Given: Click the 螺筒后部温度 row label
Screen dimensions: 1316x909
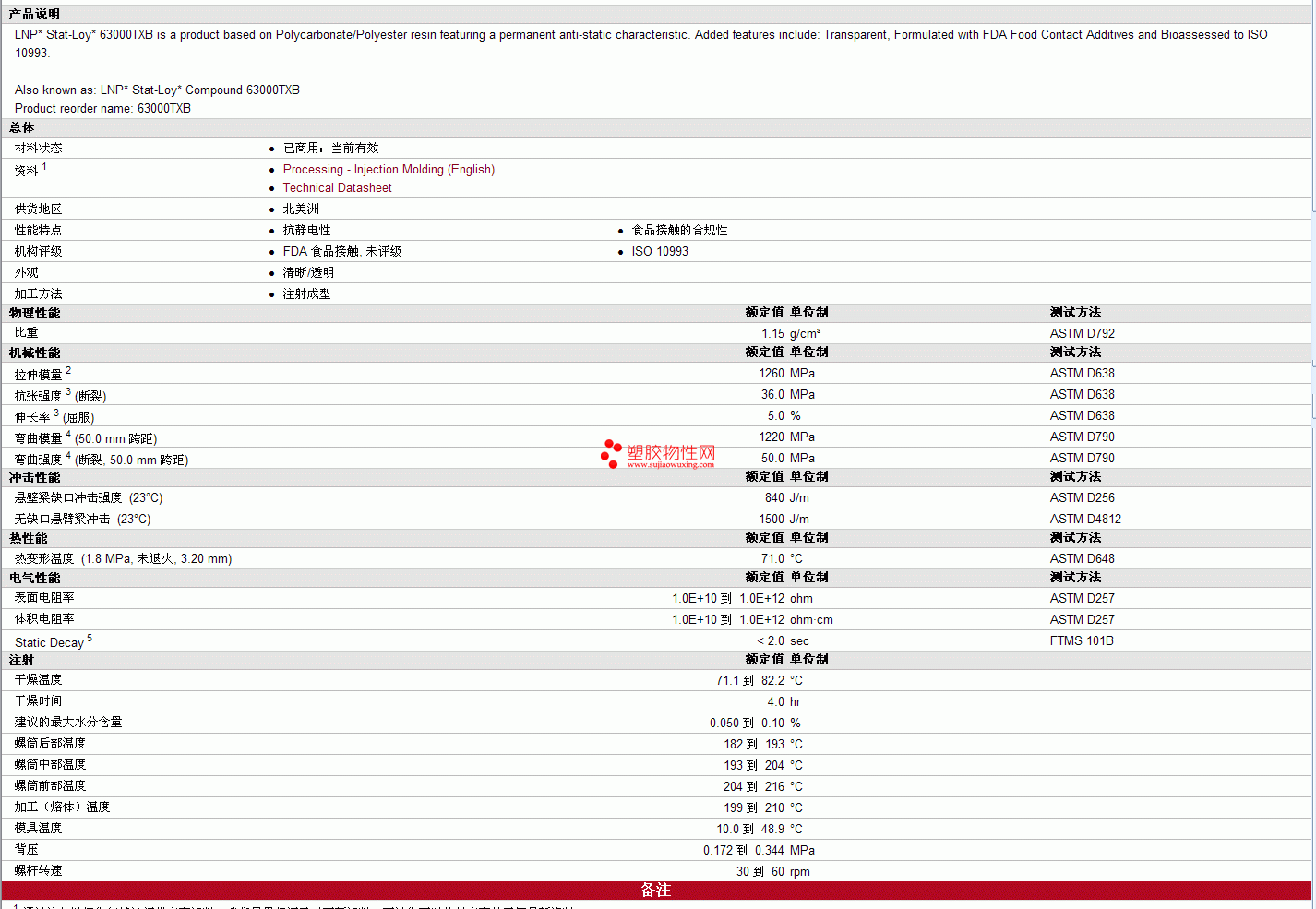Looking at the screenshot, I should coord(51,745).
